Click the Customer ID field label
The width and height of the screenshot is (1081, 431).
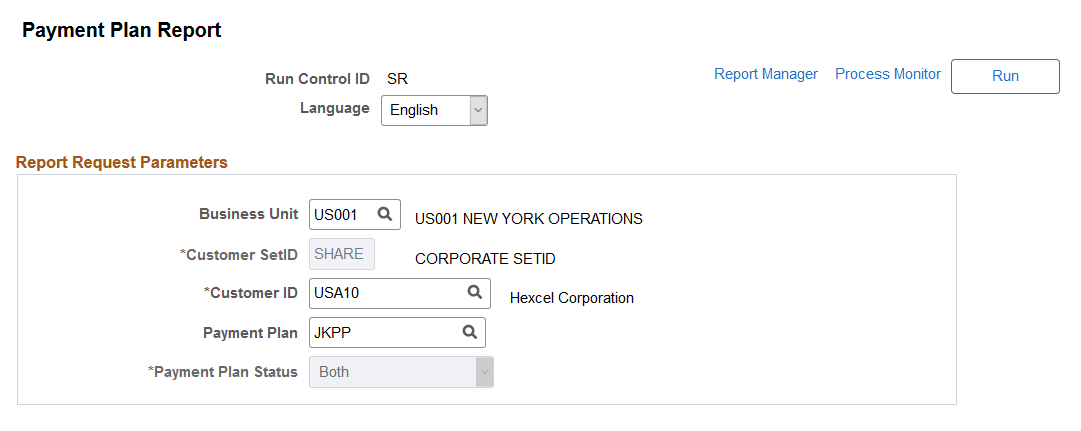251,293
